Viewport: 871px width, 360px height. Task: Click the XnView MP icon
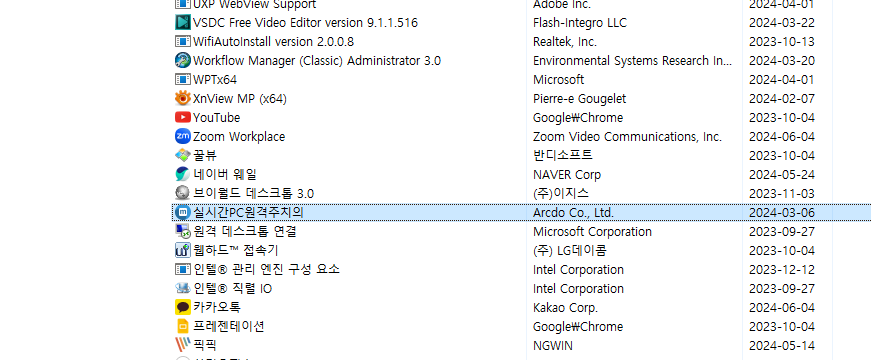(x=182, y=99)
